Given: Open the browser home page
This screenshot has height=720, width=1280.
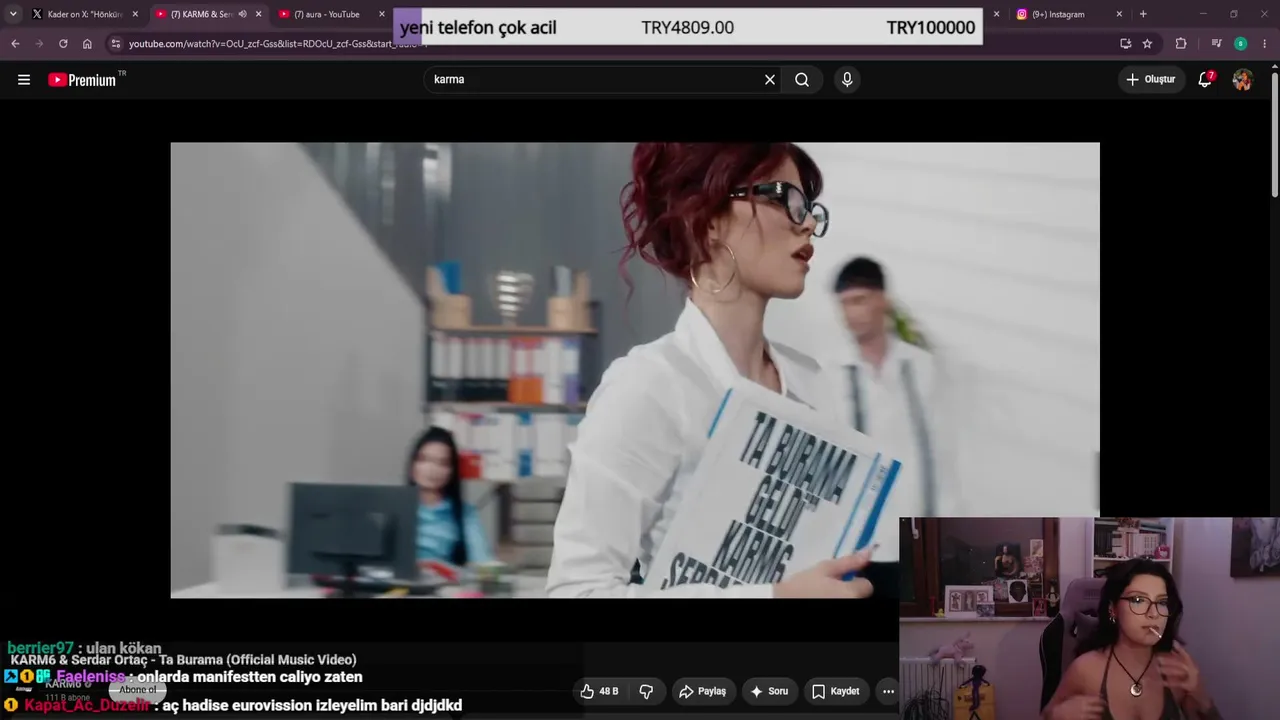Looking at the screenshot, I should point(87,44).
